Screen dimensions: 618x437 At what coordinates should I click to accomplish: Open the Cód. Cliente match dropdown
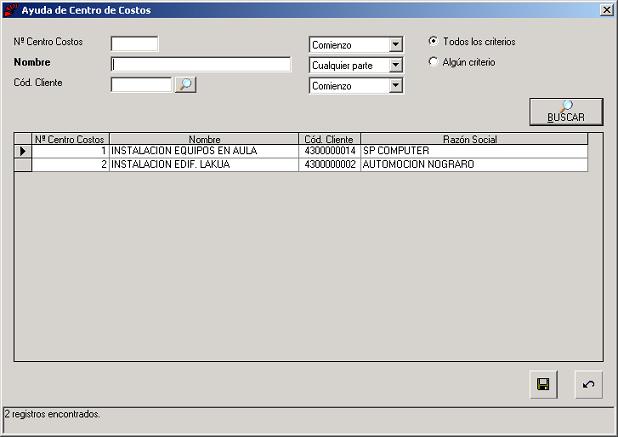click(395, 86)
